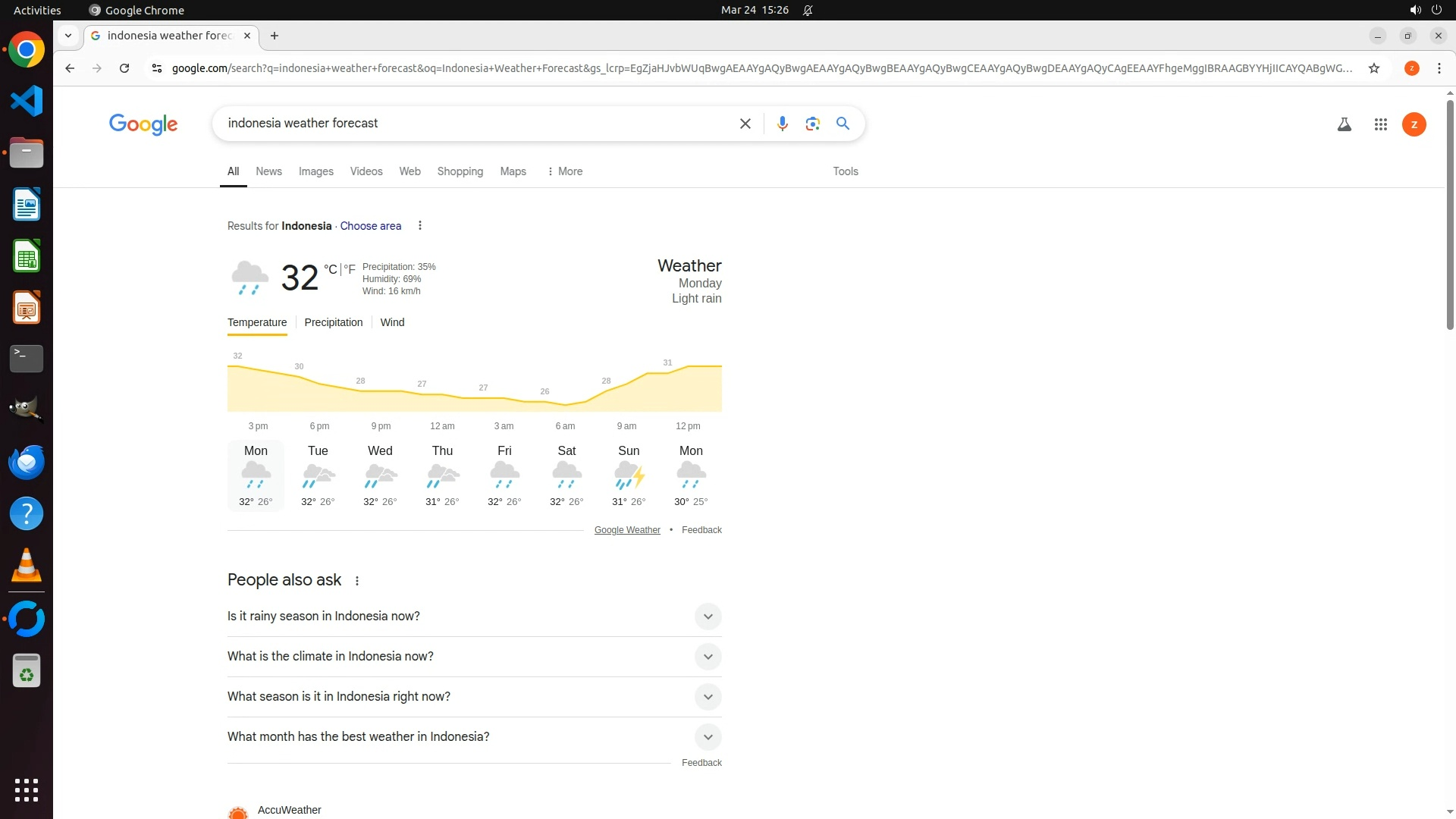Screen dimensions: 1456x819
Task: Open the More search filters dropdown
Action: point(564,171)
